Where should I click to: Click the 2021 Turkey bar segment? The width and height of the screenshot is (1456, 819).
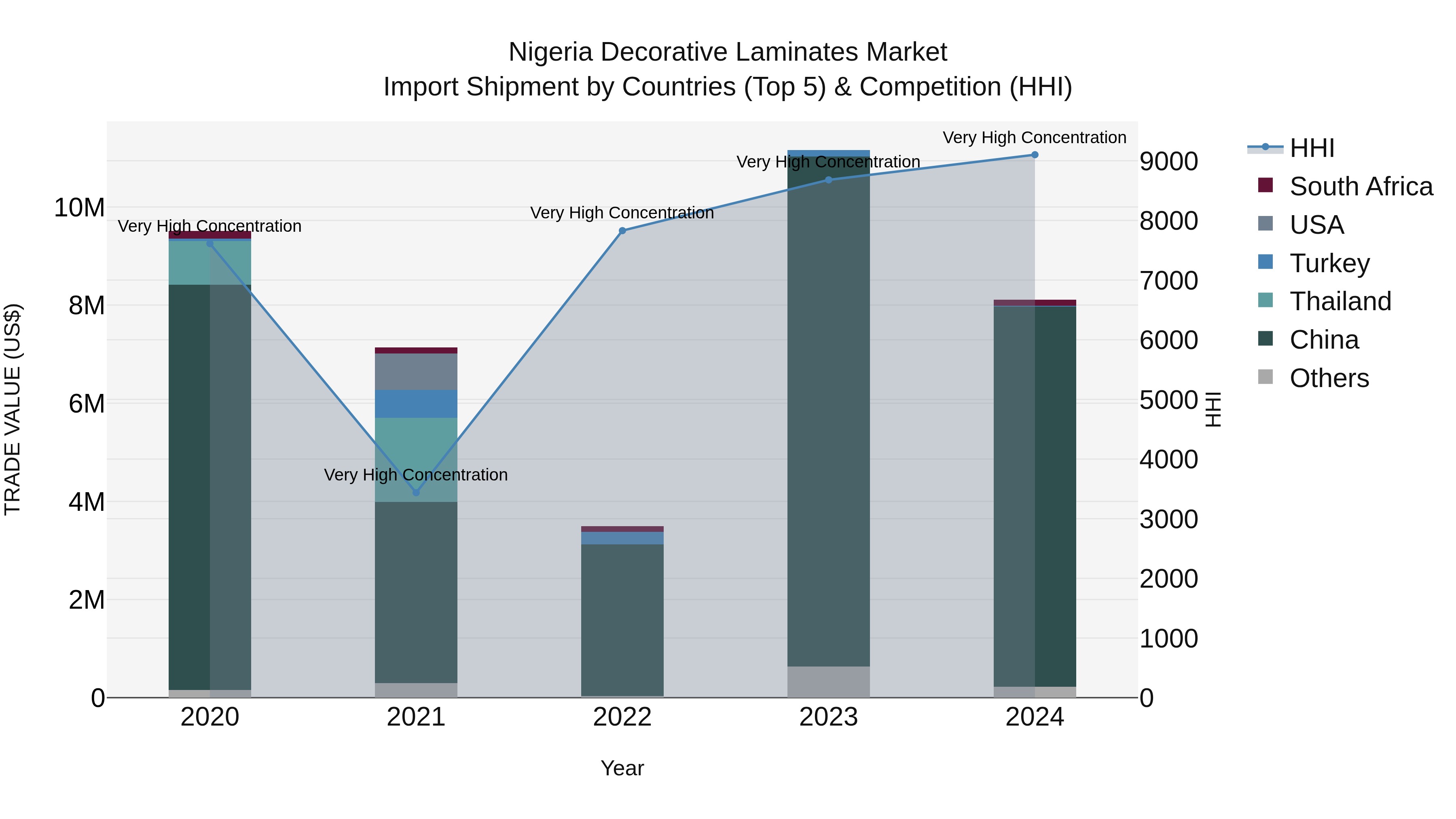416,404
